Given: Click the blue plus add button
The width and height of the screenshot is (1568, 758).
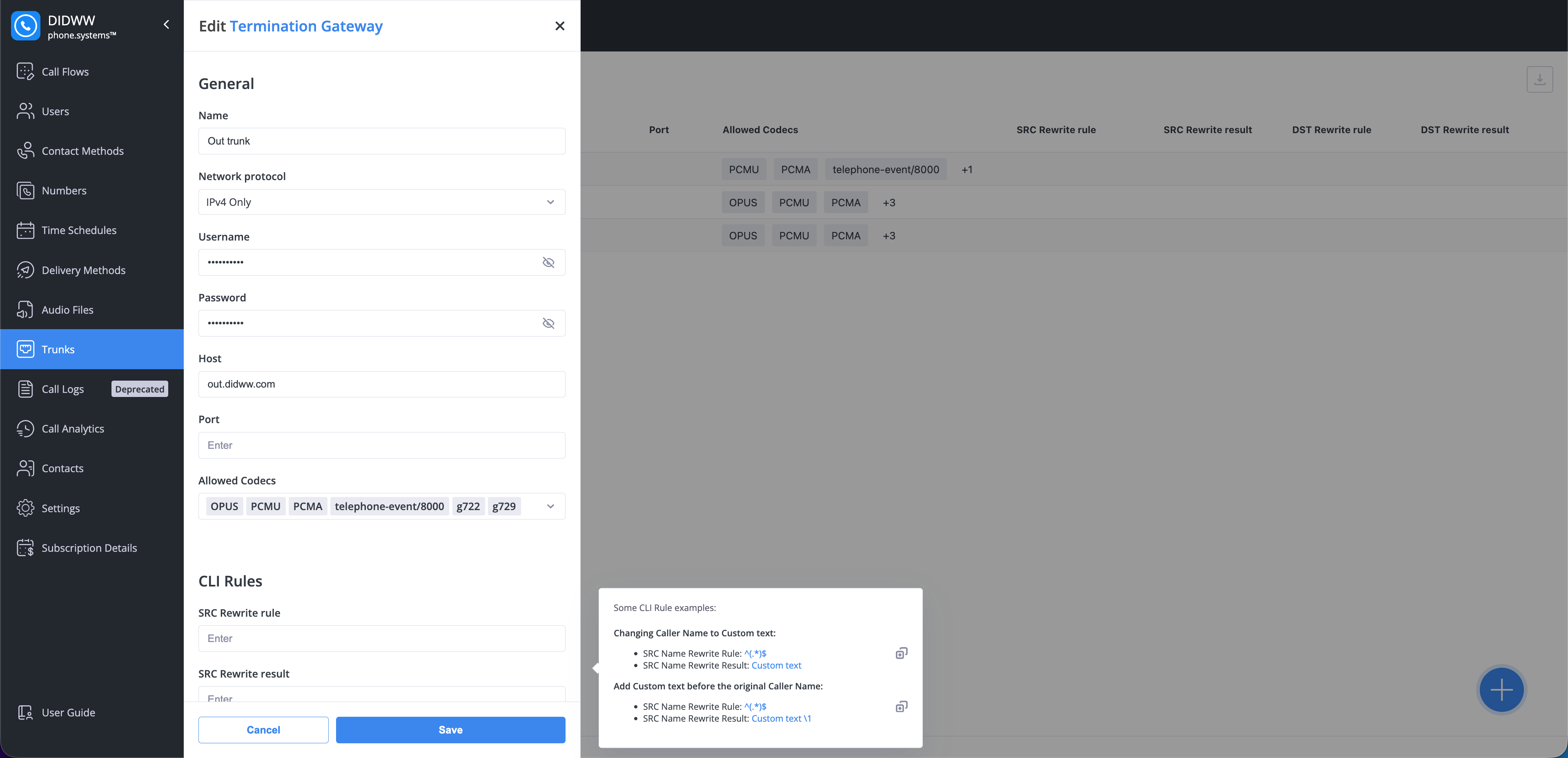Looking at the screenshot, I should click(1501, 690).
